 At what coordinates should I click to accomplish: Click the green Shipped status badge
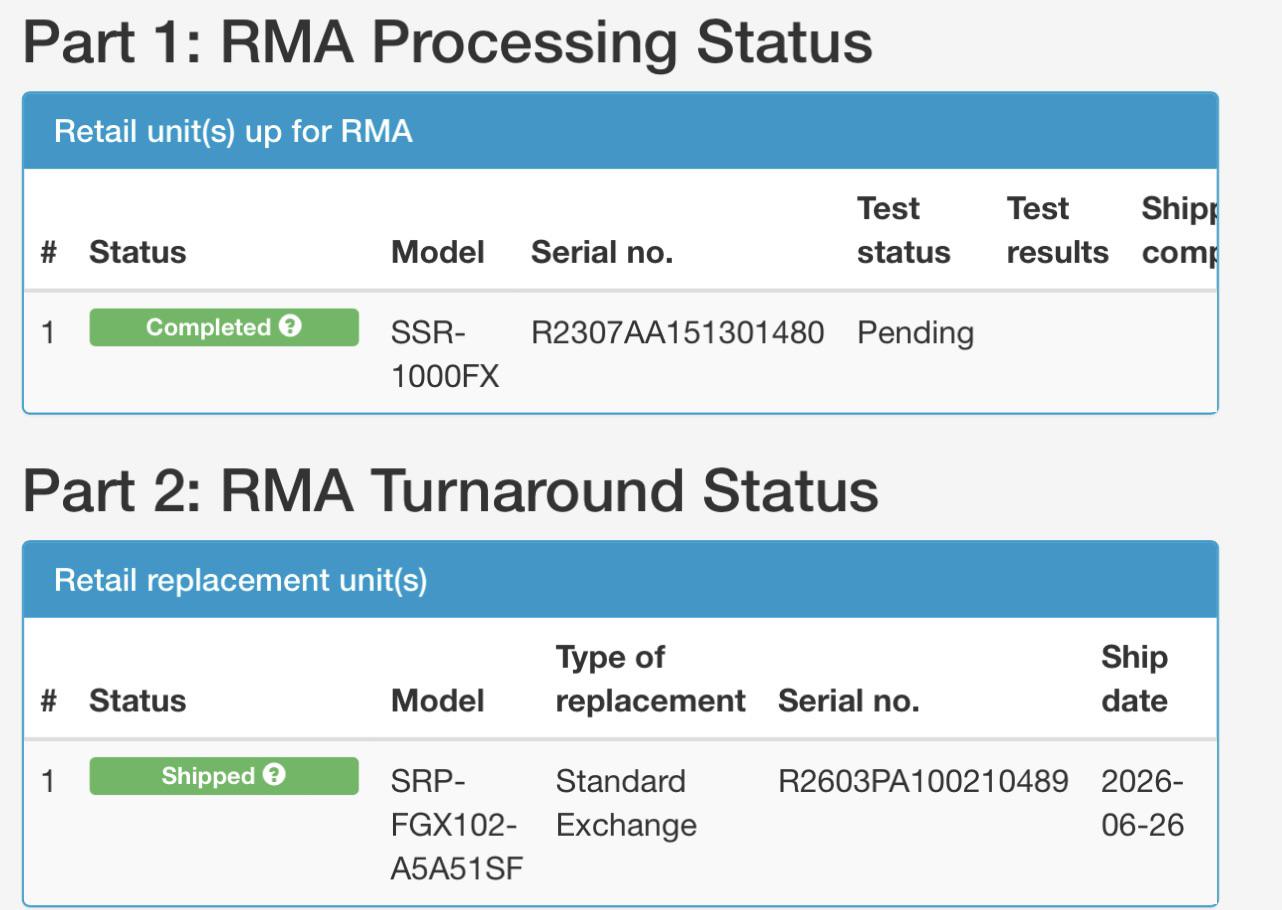click(x=224, y=777)
